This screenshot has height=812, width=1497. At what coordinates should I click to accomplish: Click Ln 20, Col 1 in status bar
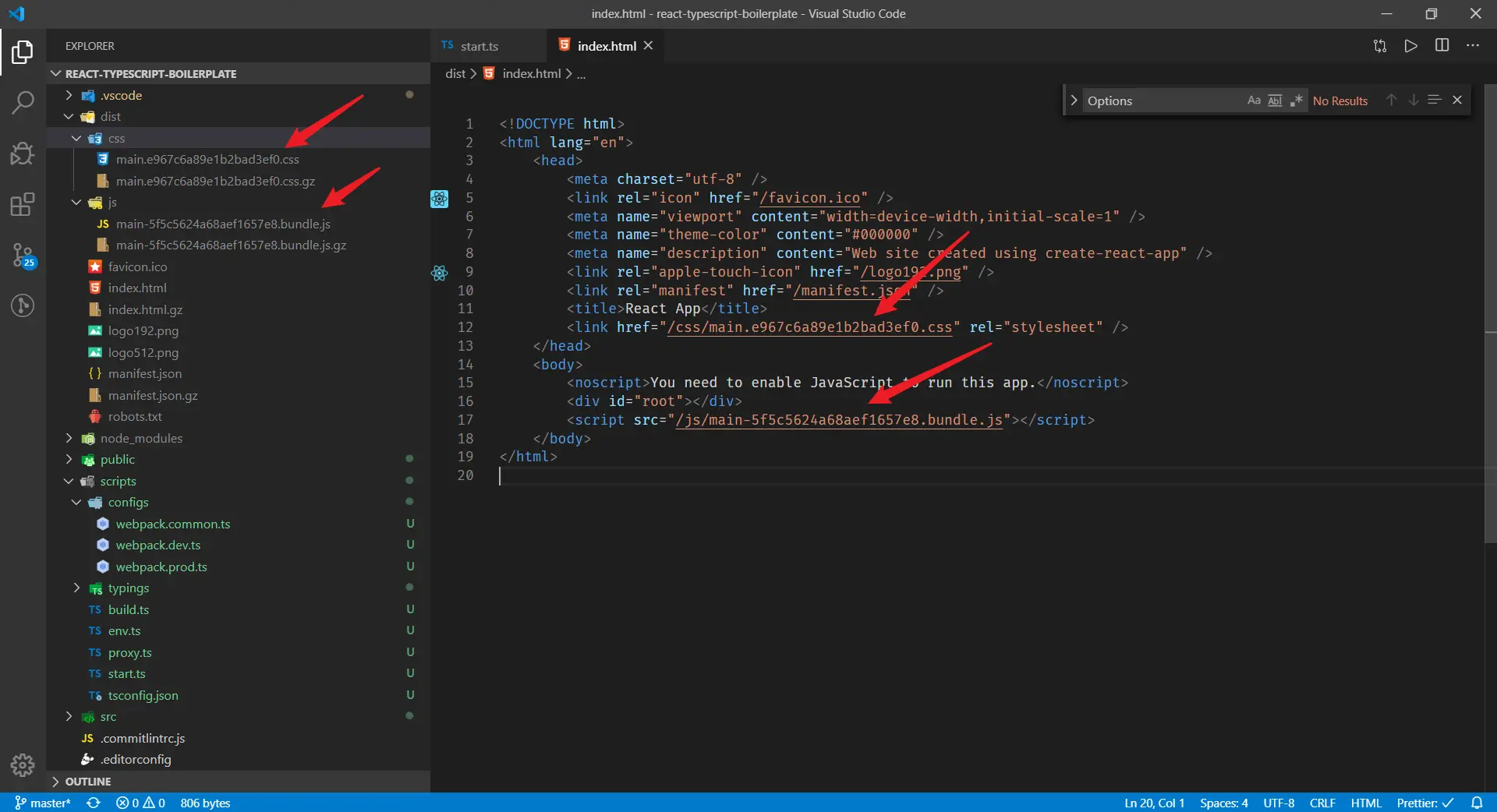point(1154,803)
